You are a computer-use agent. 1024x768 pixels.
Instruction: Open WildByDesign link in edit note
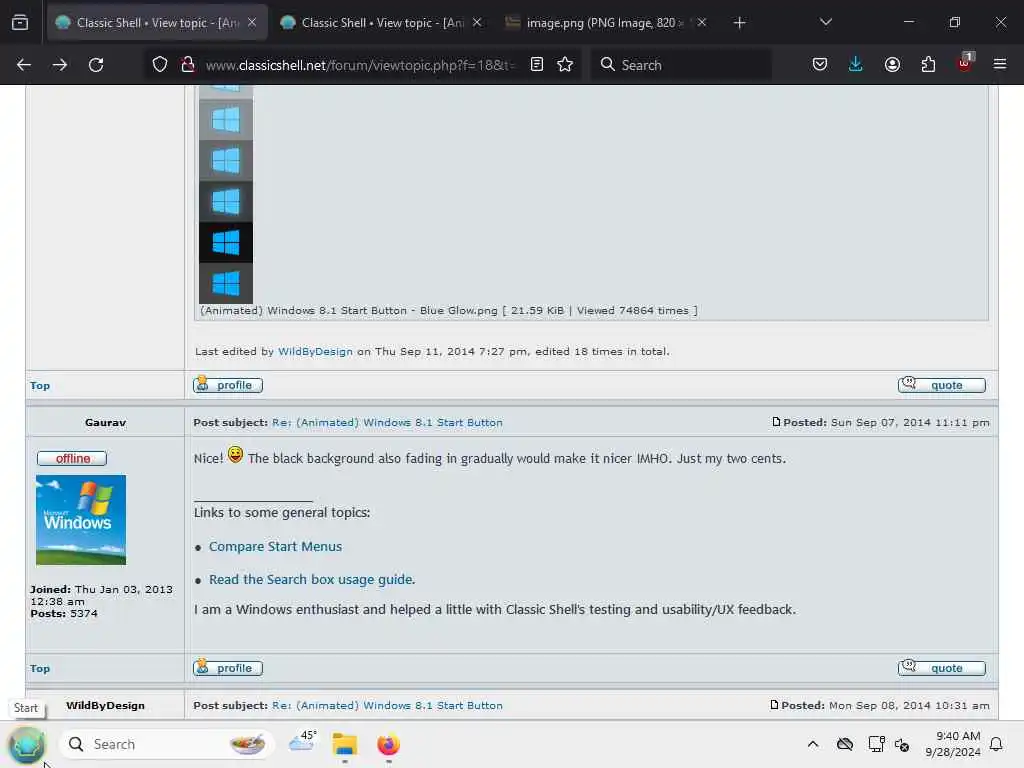coord(315,351)
